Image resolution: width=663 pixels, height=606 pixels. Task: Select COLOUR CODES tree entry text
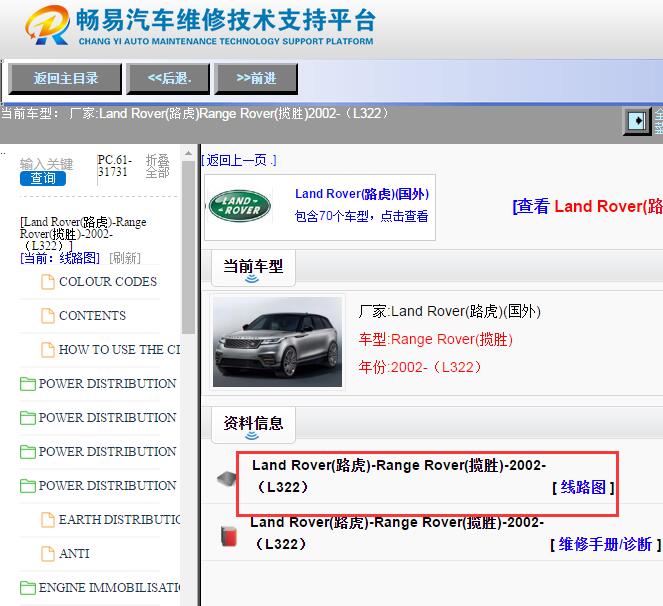pyautogui.click(x=108, y=282)
